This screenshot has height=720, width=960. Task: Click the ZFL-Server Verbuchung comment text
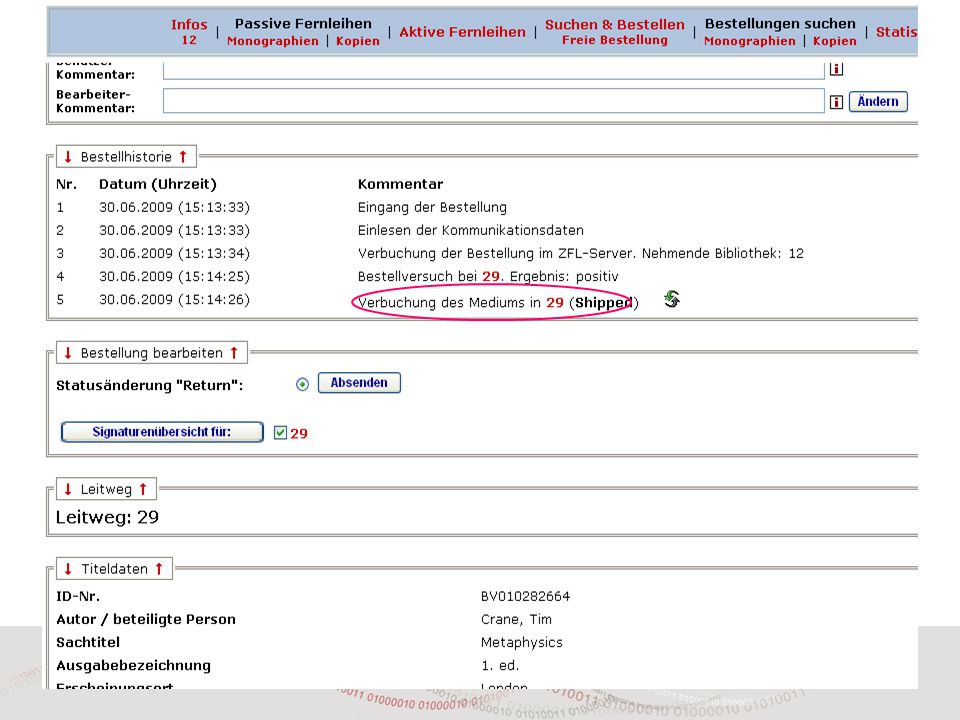click(x=580, y=253)
